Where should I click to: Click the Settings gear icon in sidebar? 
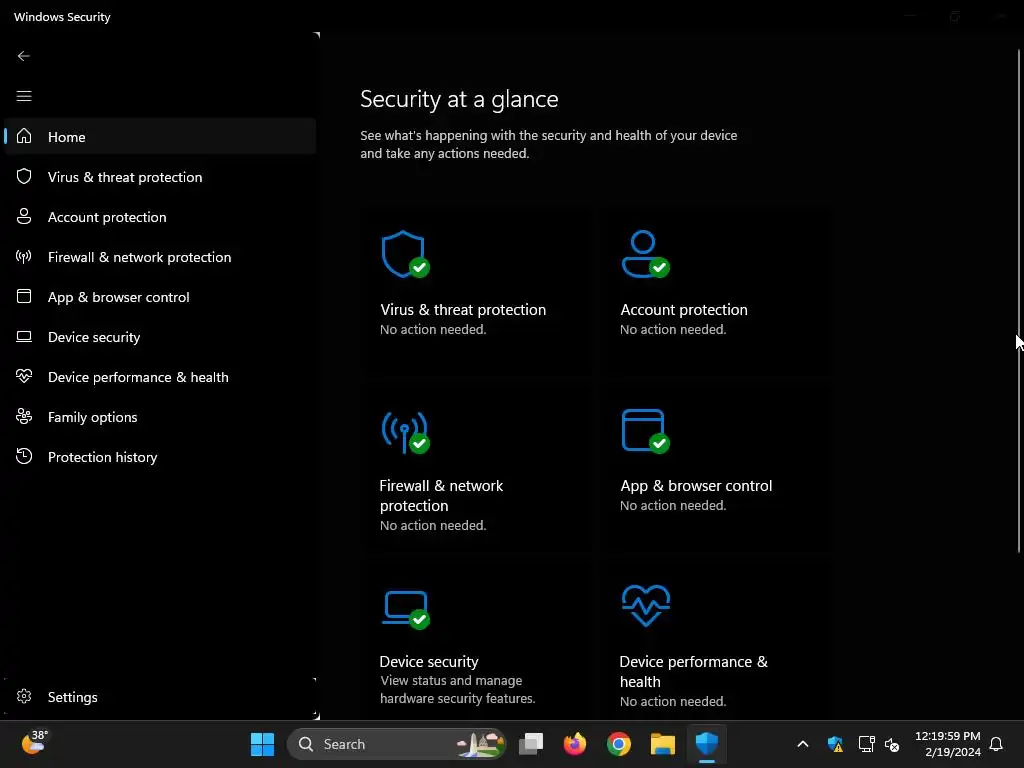24,696
